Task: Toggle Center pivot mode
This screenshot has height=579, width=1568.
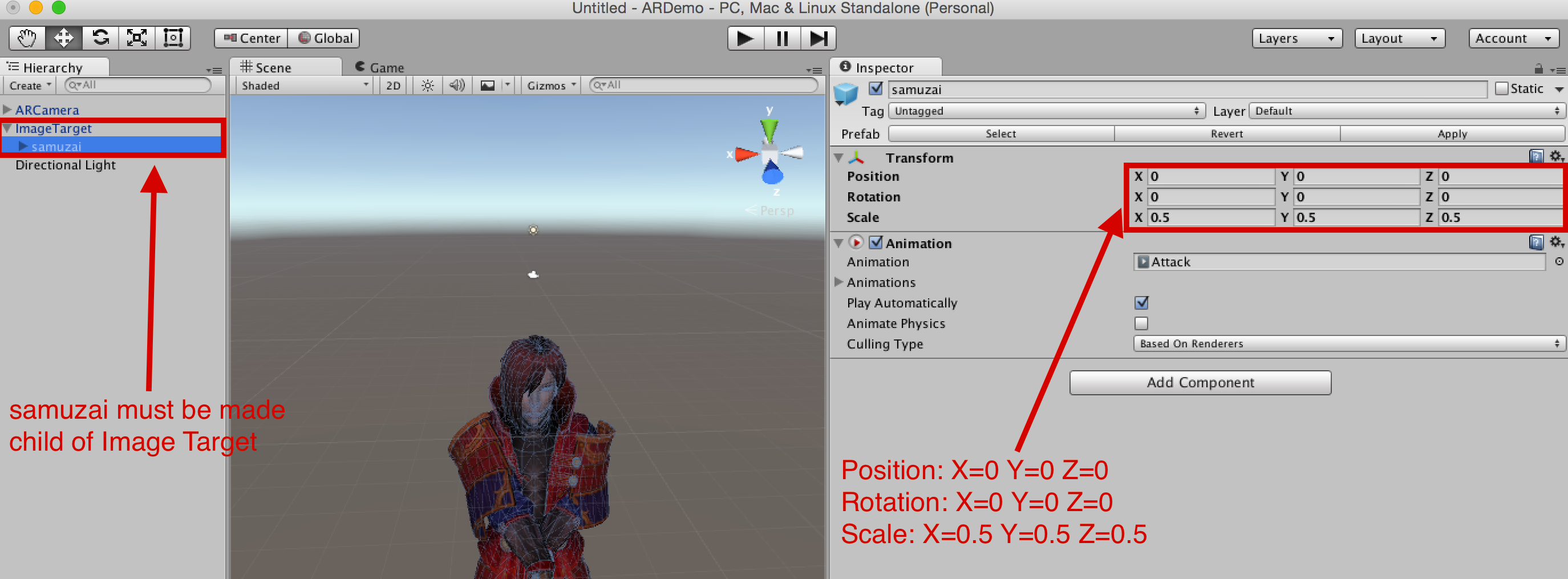Action: 251,38
